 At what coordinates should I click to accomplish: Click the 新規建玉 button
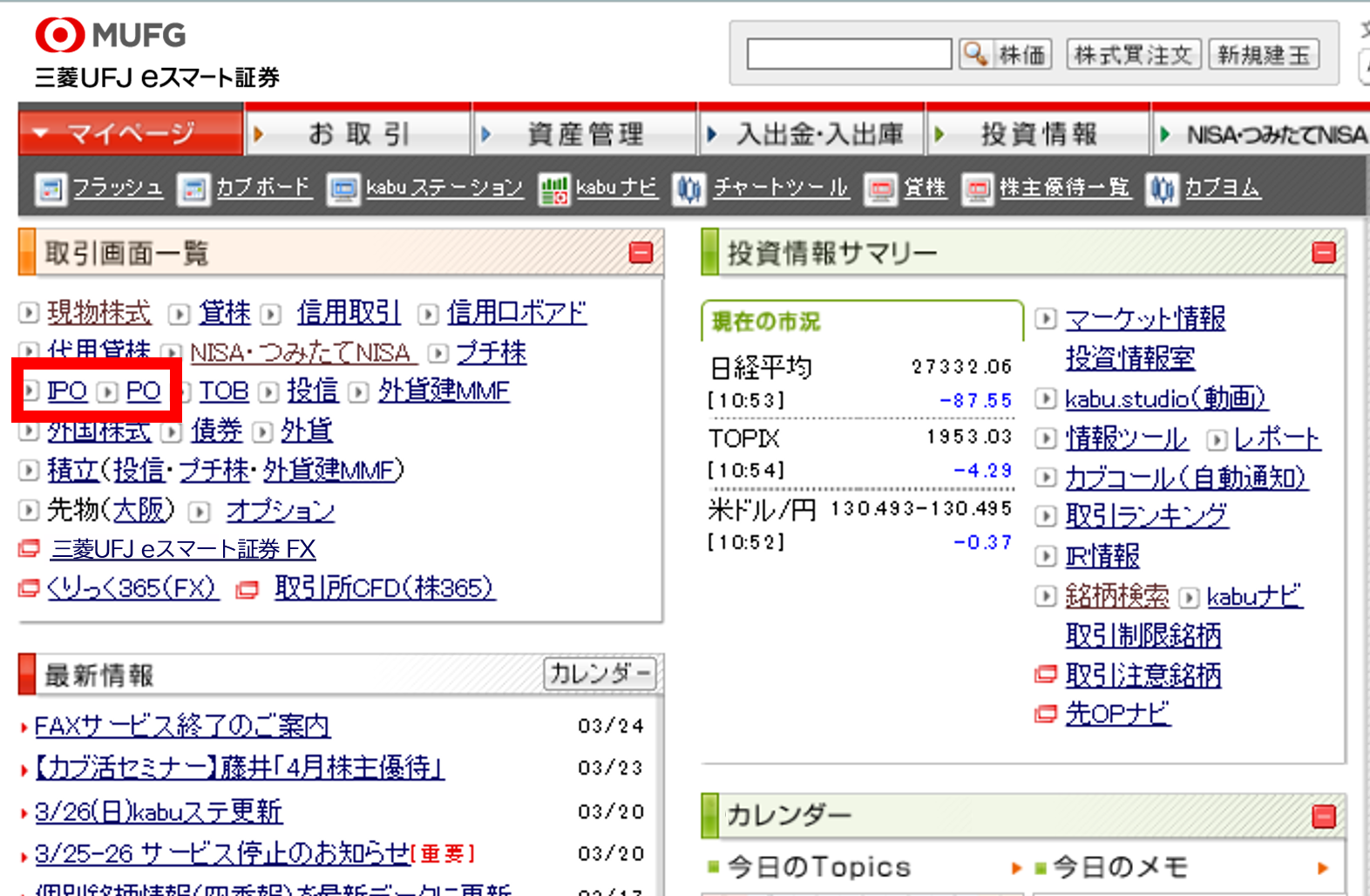click(x=1264, y=54)
